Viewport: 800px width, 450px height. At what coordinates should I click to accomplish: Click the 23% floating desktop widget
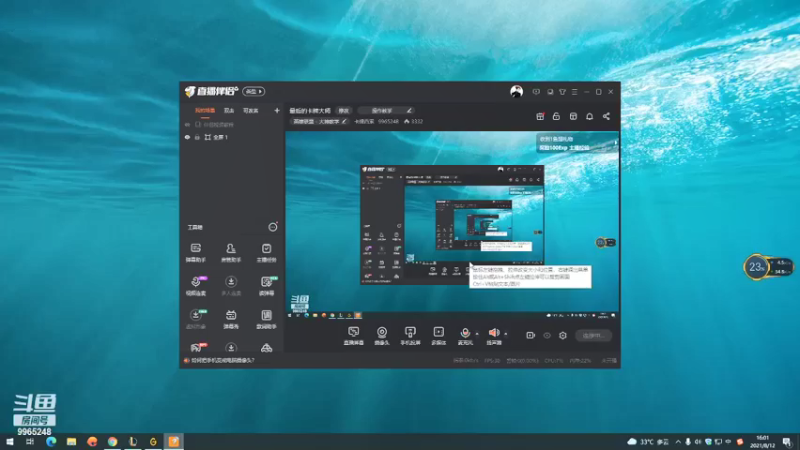coord(767,267)
